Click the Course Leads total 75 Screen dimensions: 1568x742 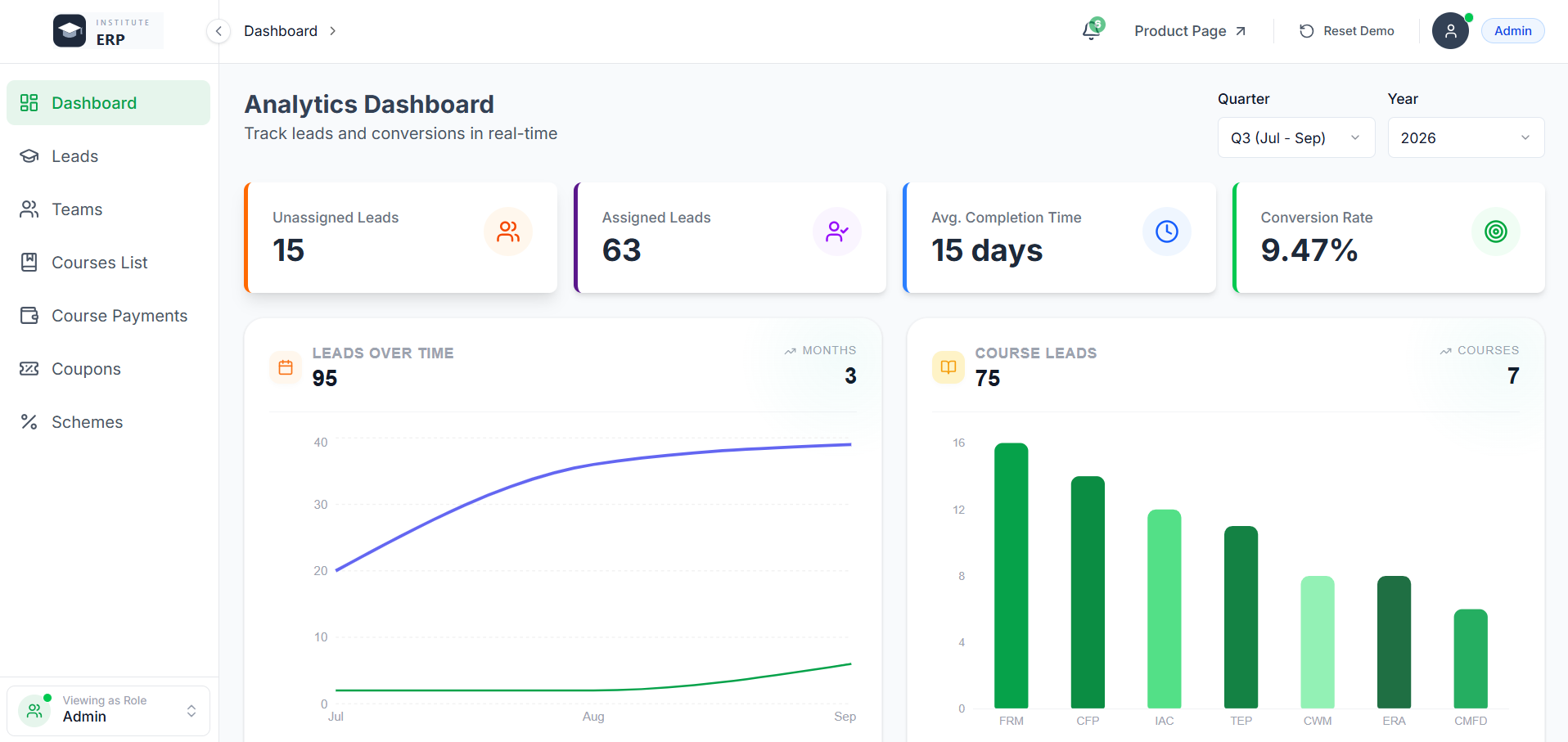[988, 379]
